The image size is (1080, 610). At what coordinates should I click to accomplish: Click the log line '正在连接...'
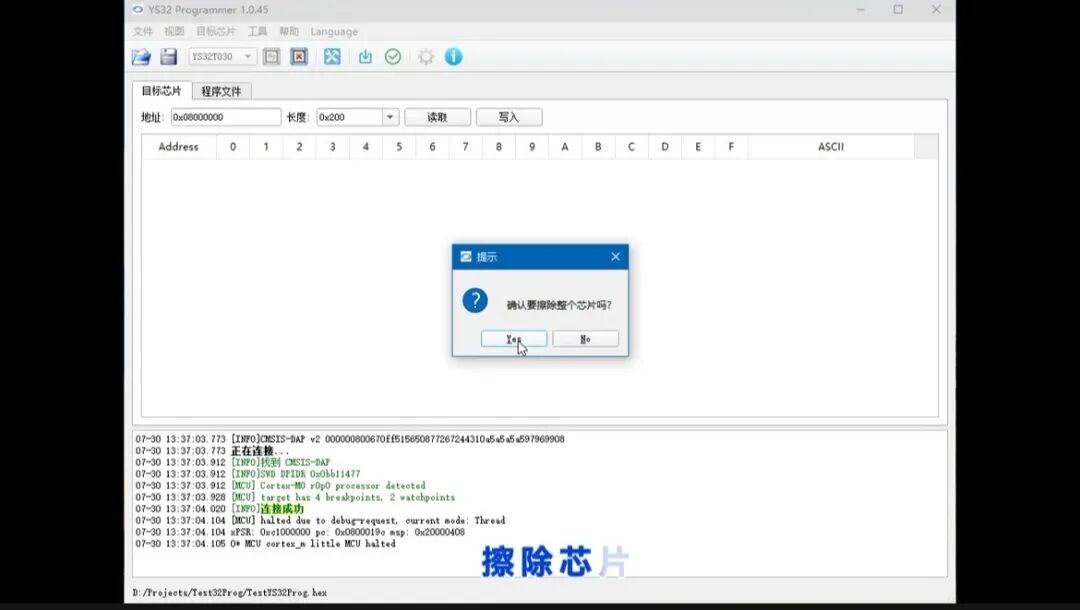coord(260,451)
